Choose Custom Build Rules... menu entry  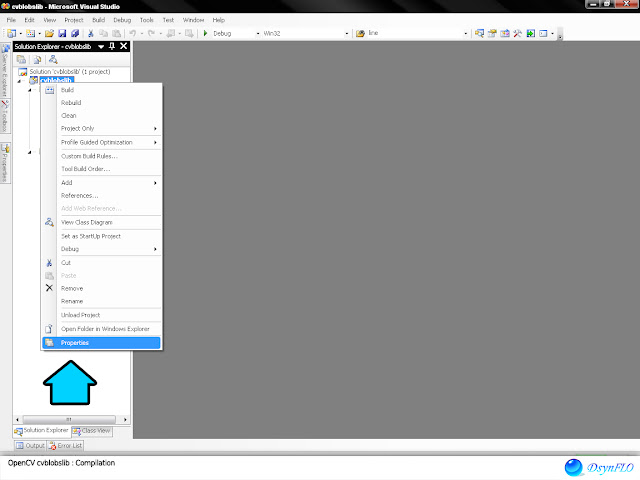point(102,156)
